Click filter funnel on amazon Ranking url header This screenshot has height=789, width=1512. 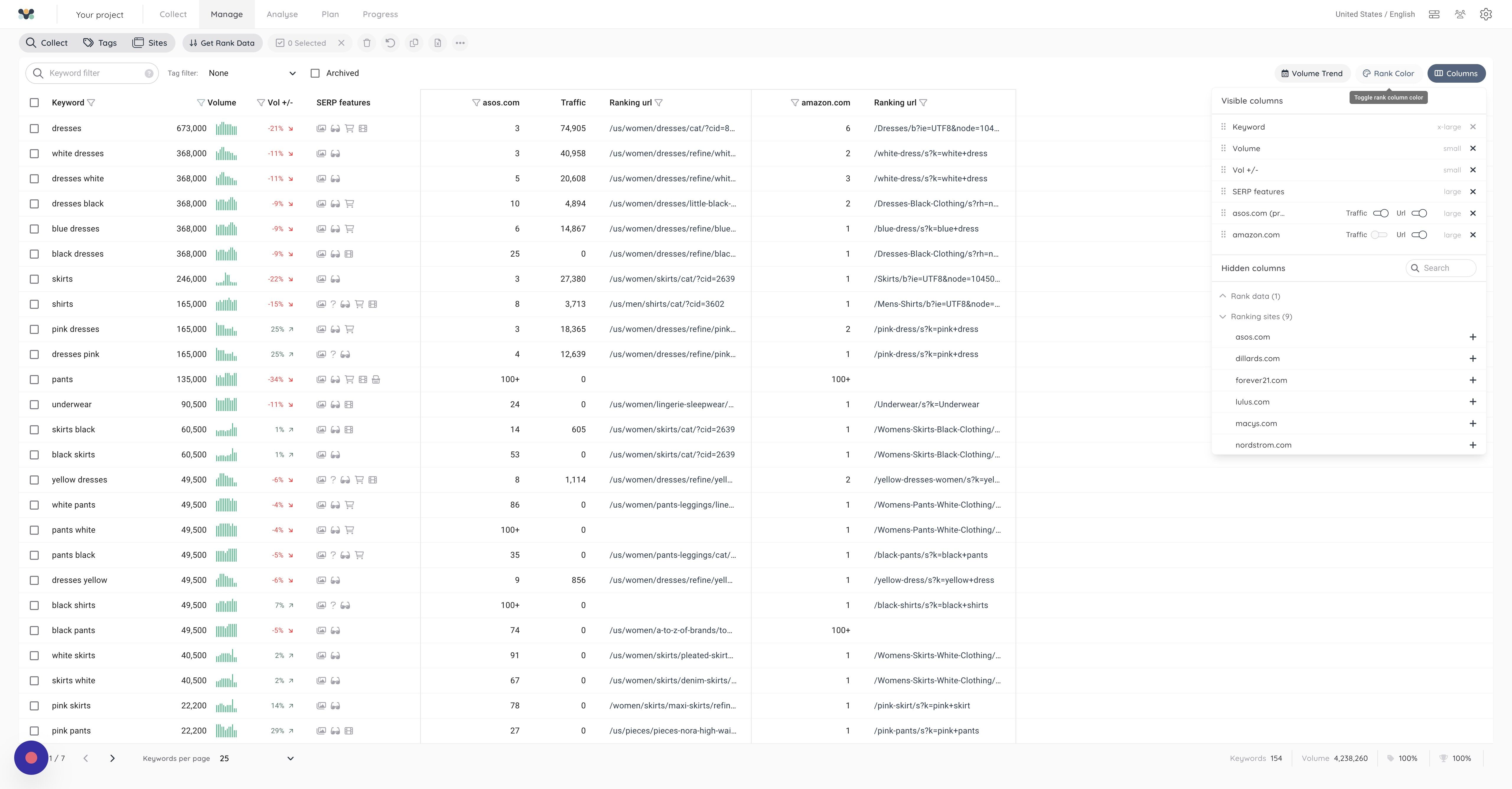point(923,103)
